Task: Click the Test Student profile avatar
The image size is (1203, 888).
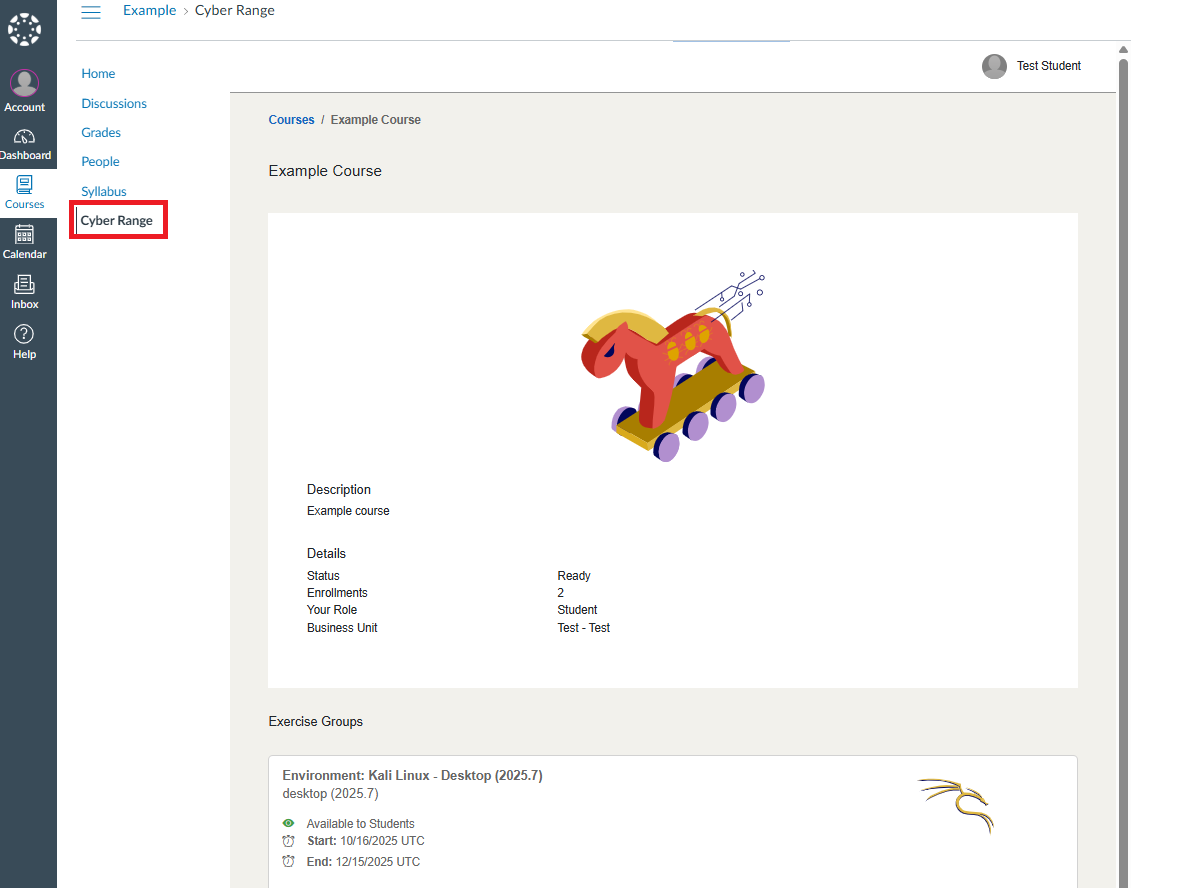Action: (994, 66)
